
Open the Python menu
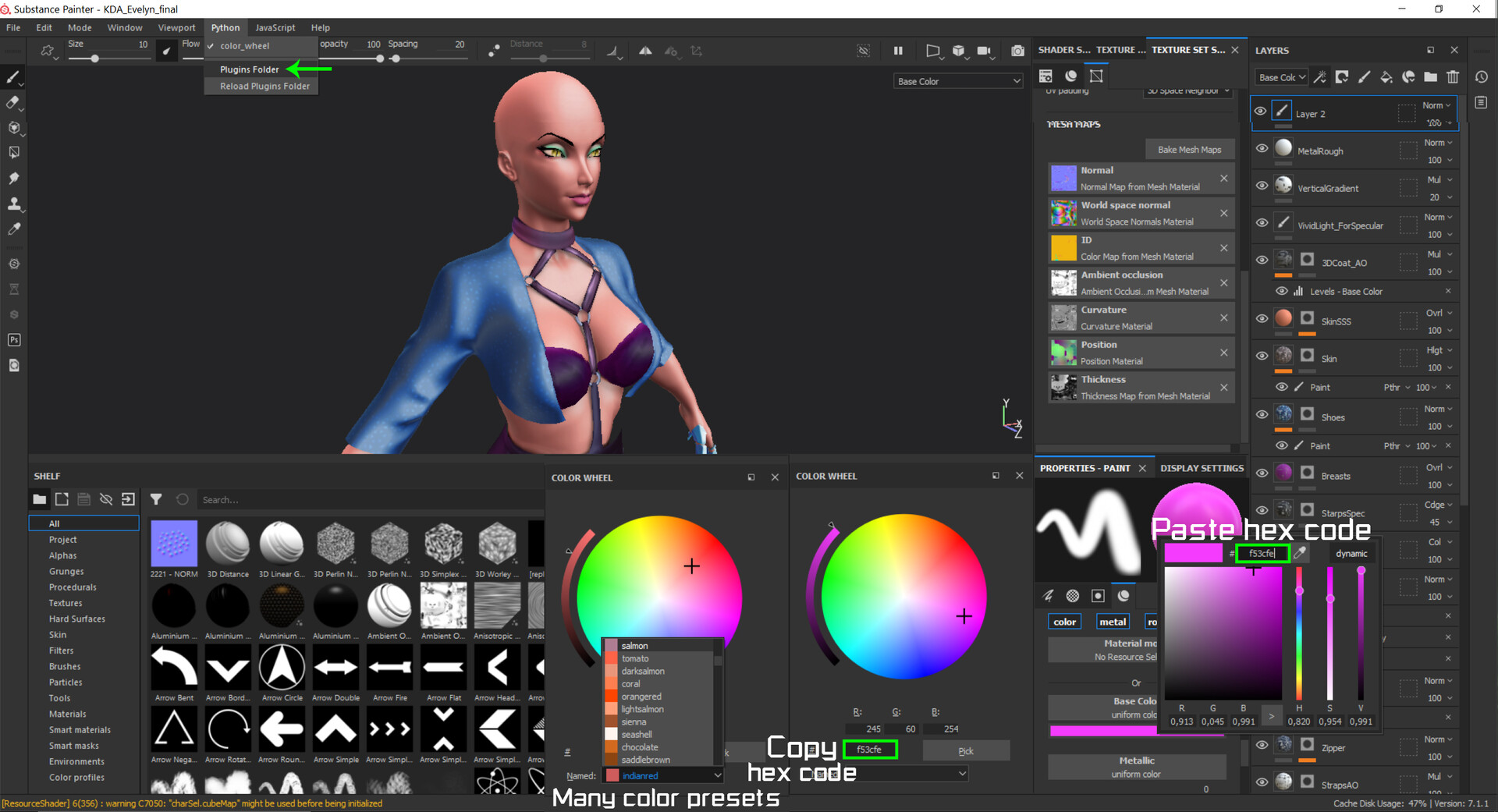pyautogui.click(x=225, y=27)
